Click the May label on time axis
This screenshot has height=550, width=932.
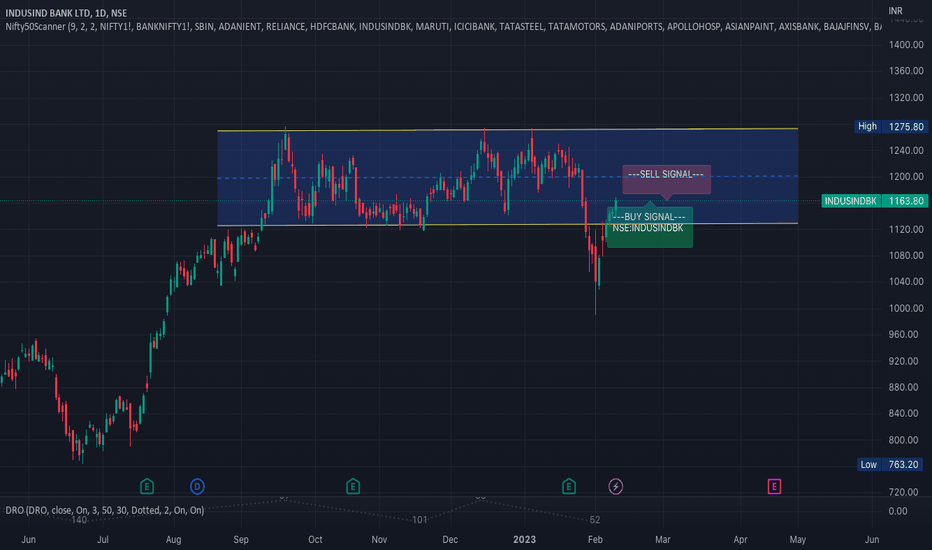click(798, 539)
